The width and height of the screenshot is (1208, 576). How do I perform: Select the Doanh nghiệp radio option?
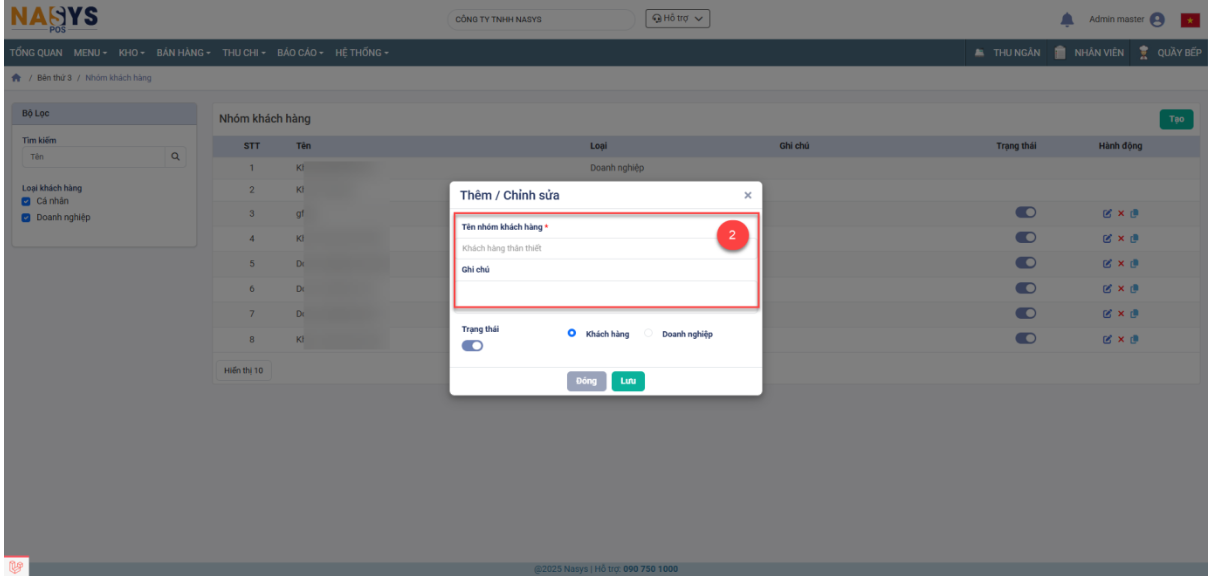click(x=648, y=334)
